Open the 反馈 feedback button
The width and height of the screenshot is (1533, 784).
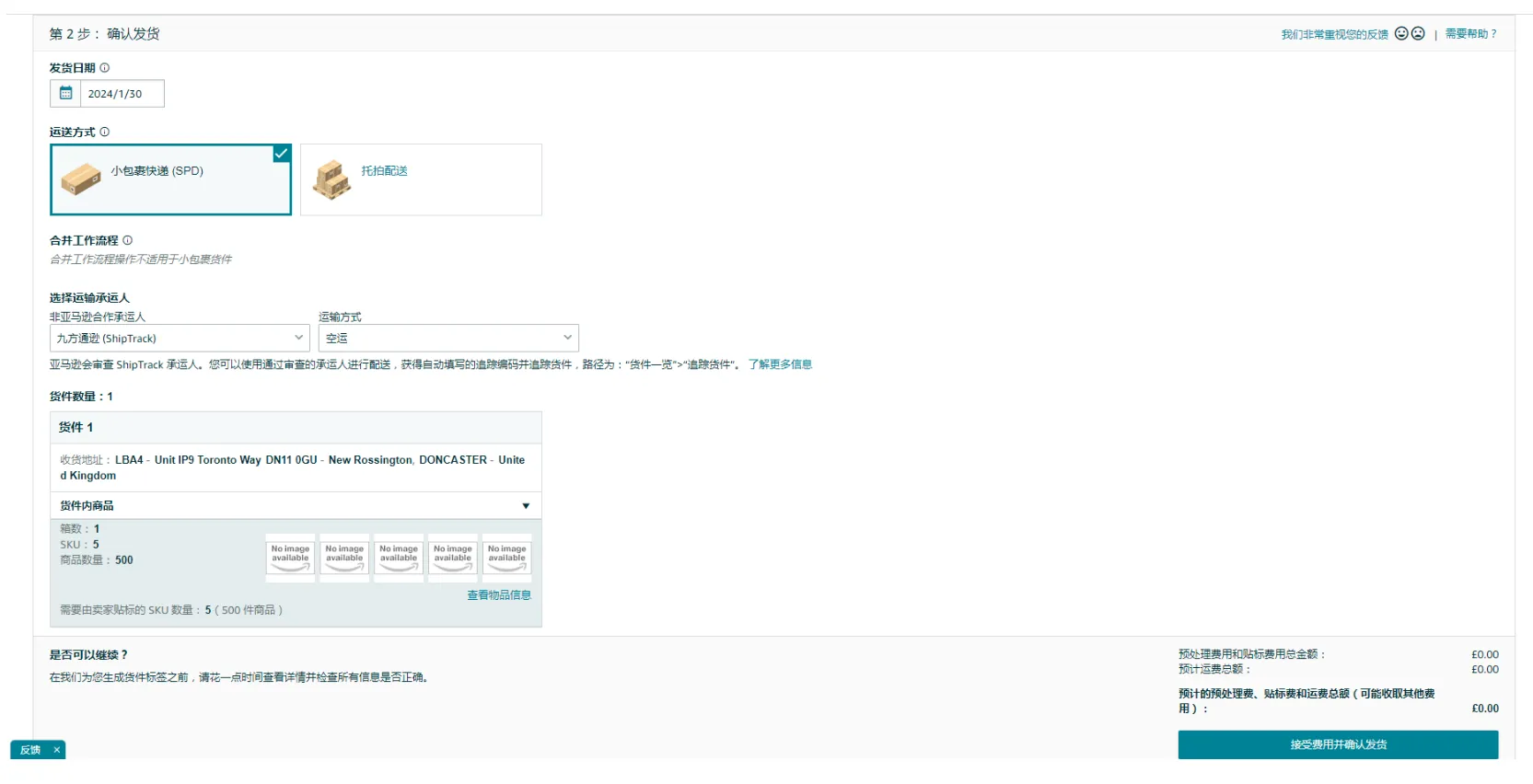click(x=30, y=750)
